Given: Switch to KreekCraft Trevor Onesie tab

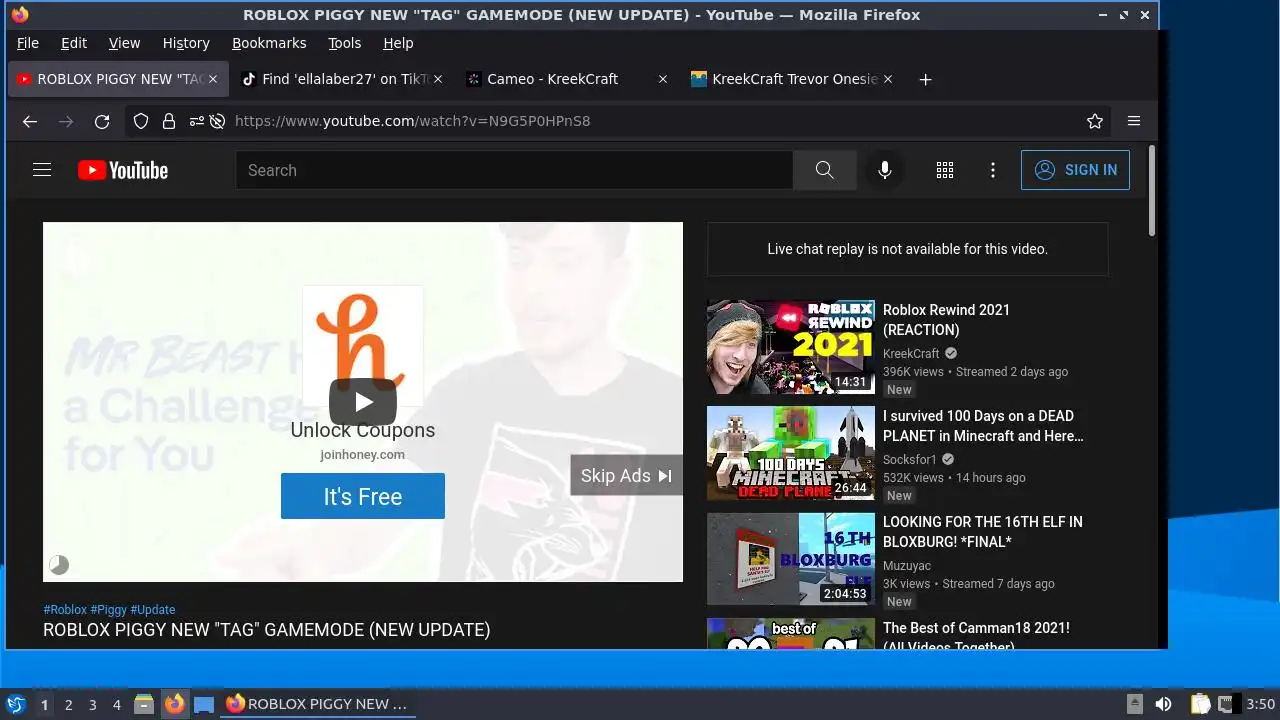Looking at the screenshot, I should point(790,79).
